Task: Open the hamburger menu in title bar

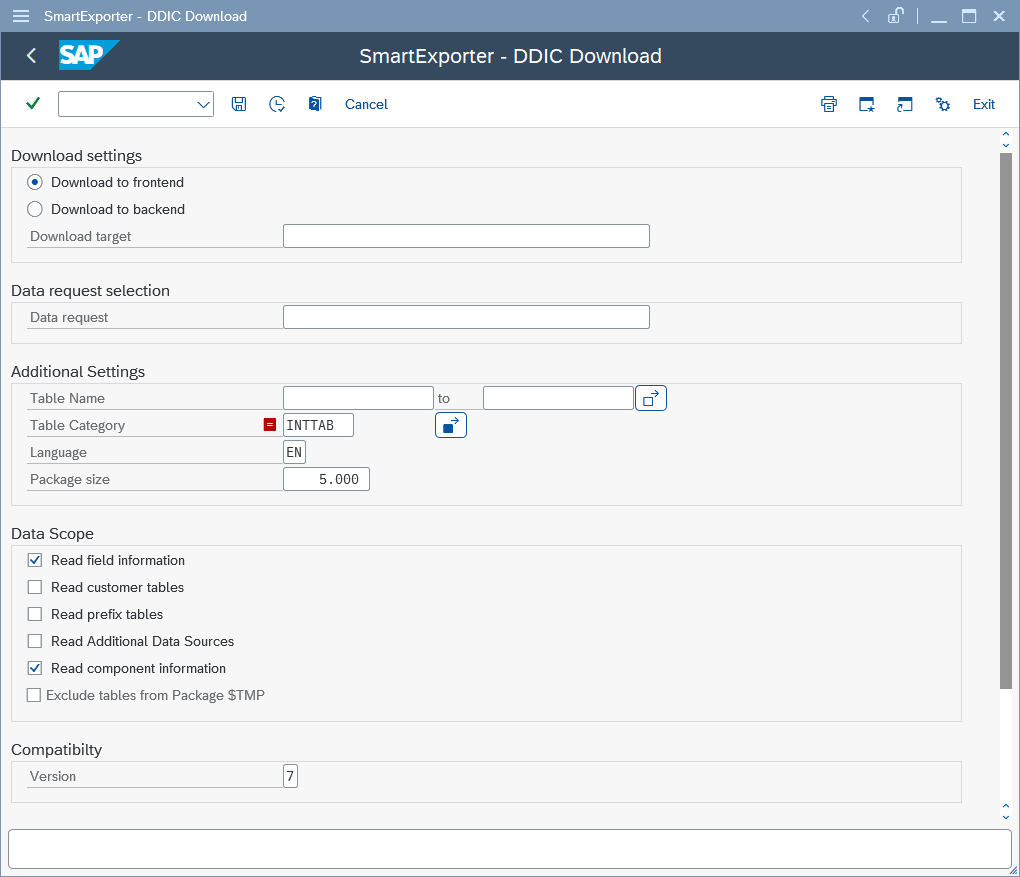Action: point(21,16)
